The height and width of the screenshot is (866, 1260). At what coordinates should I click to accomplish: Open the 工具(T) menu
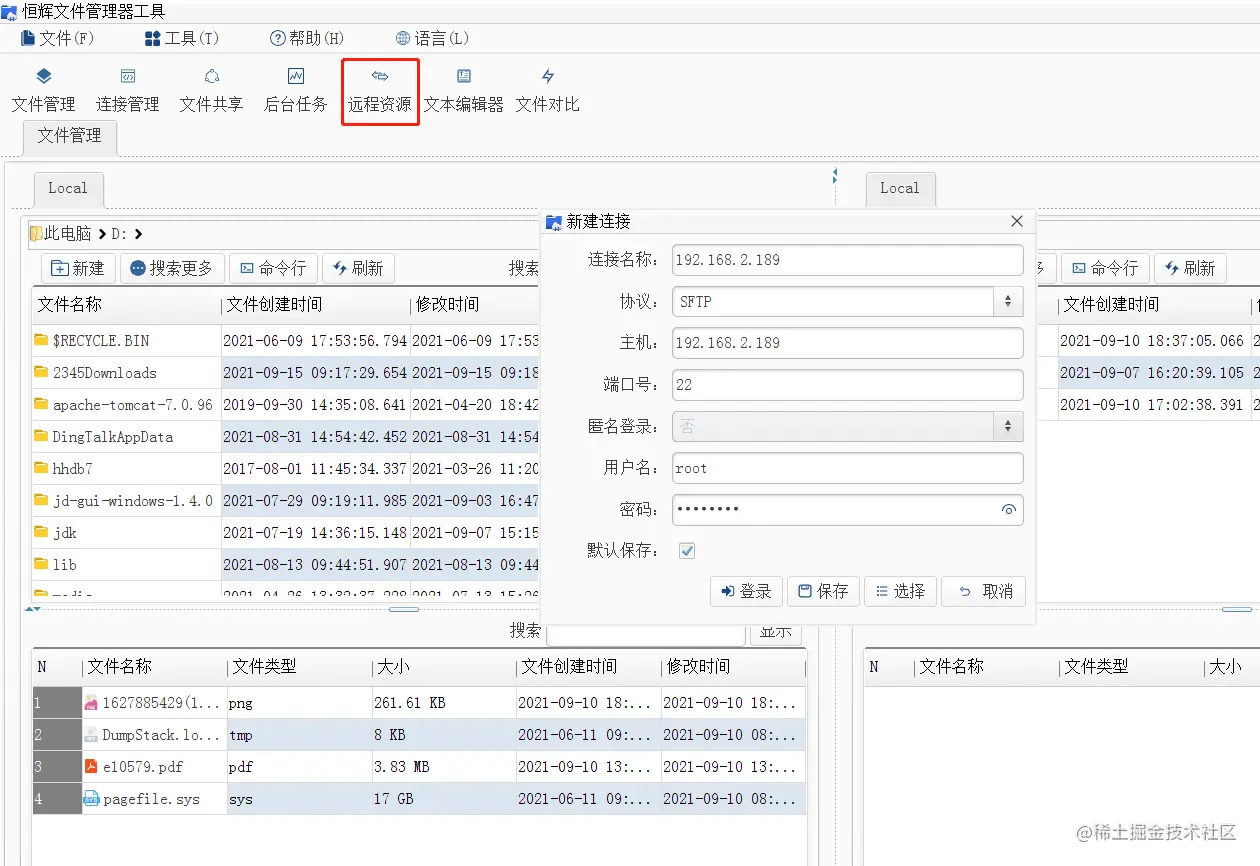(x=182, y=38)
